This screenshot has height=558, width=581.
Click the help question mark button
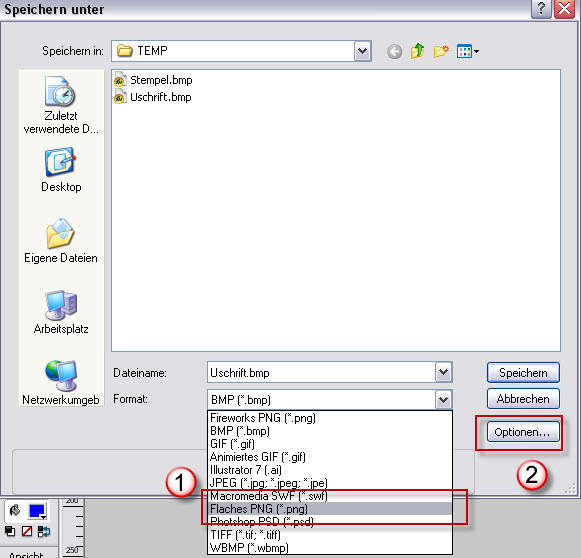point(541,9)
